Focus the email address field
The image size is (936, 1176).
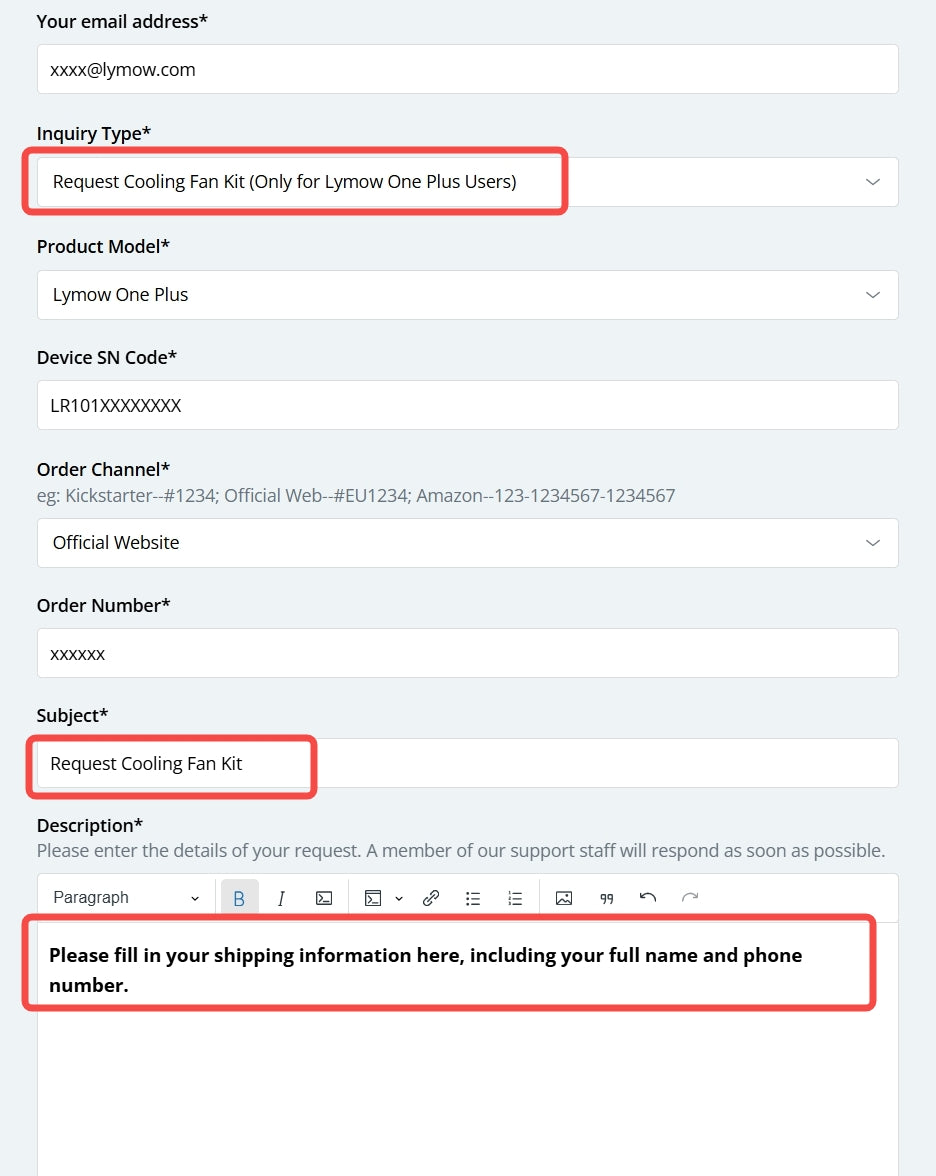(x=467, y=69)
